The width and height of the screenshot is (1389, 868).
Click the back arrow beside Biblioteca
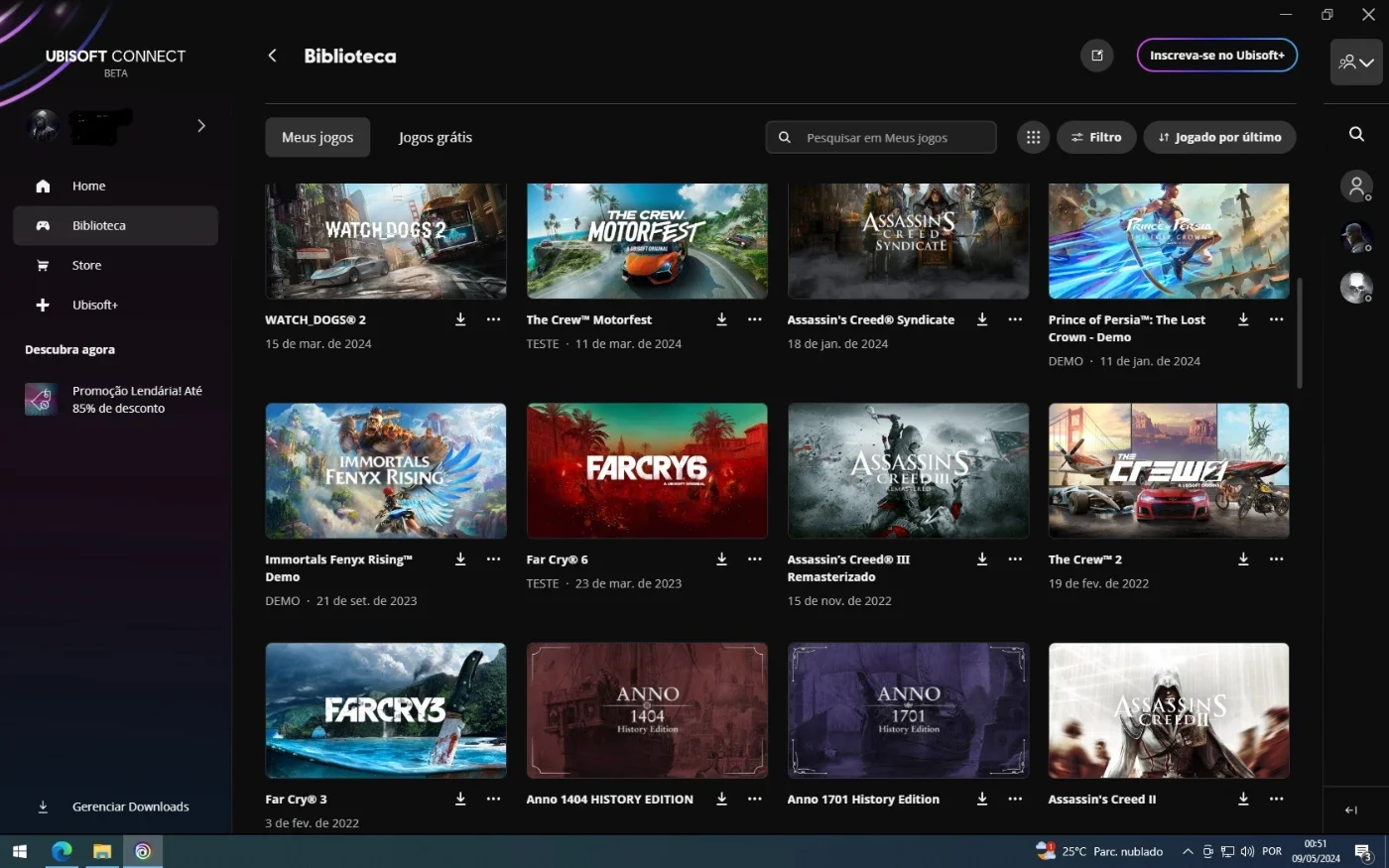pos(273,56)
